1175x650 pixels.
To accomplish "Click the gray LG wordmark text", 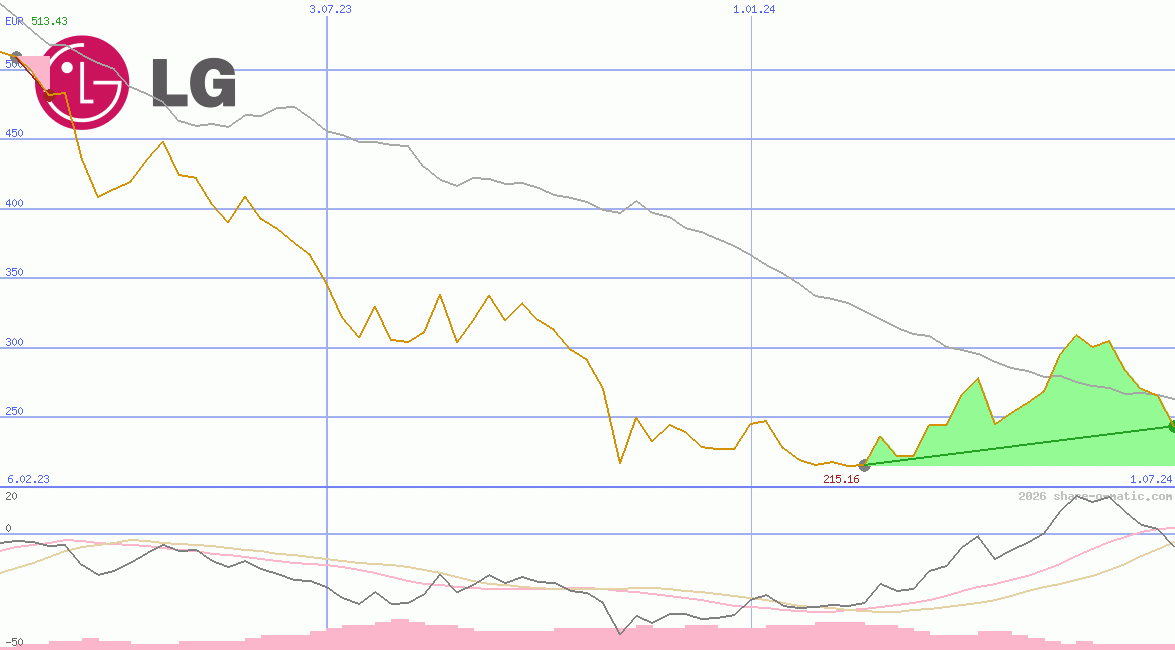I will tap(193, 82).
